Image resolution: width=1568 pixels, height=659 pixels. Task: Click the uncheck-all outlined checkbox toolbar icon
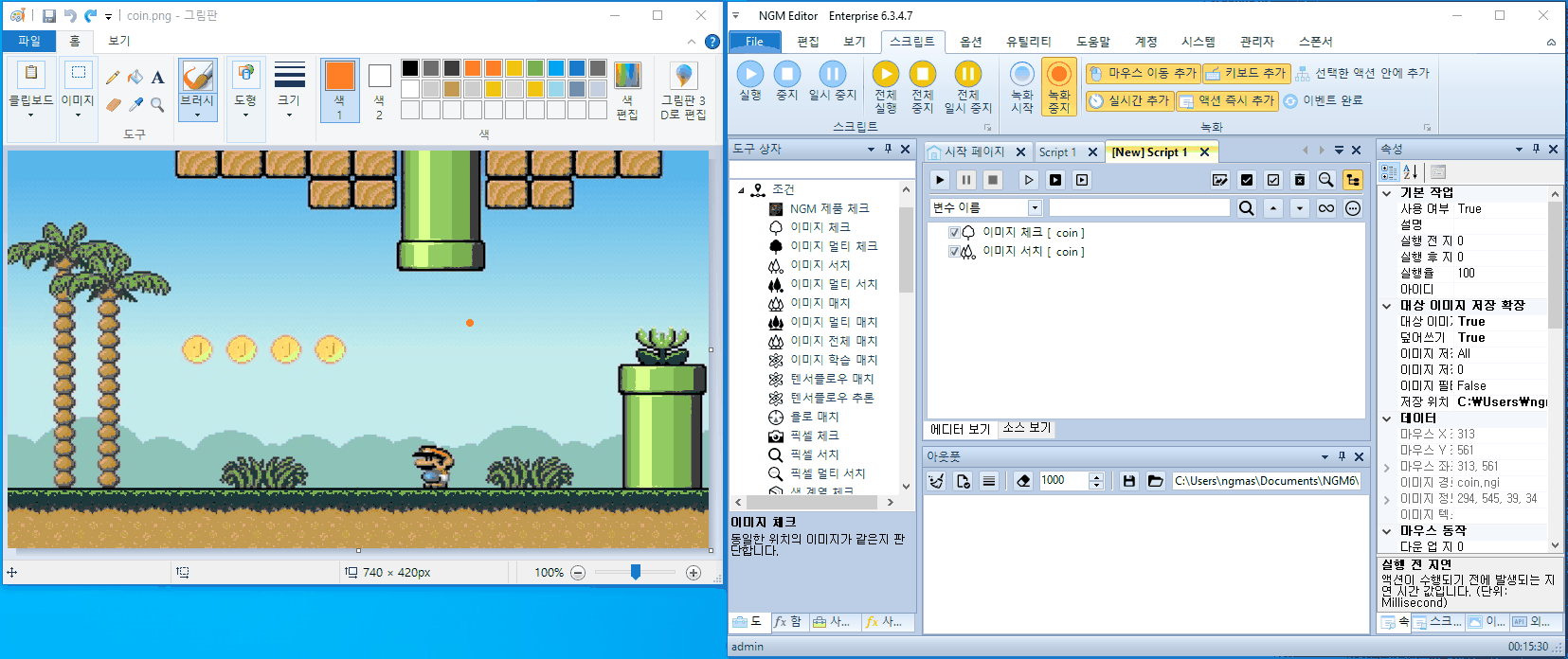pyautogui.click(x=1272, y=180)
